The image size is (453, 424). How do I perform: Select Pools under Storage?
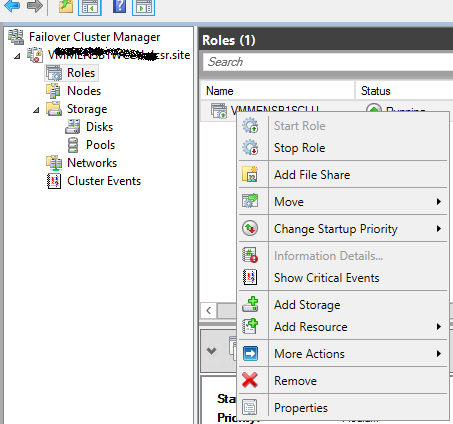(100, 145)
